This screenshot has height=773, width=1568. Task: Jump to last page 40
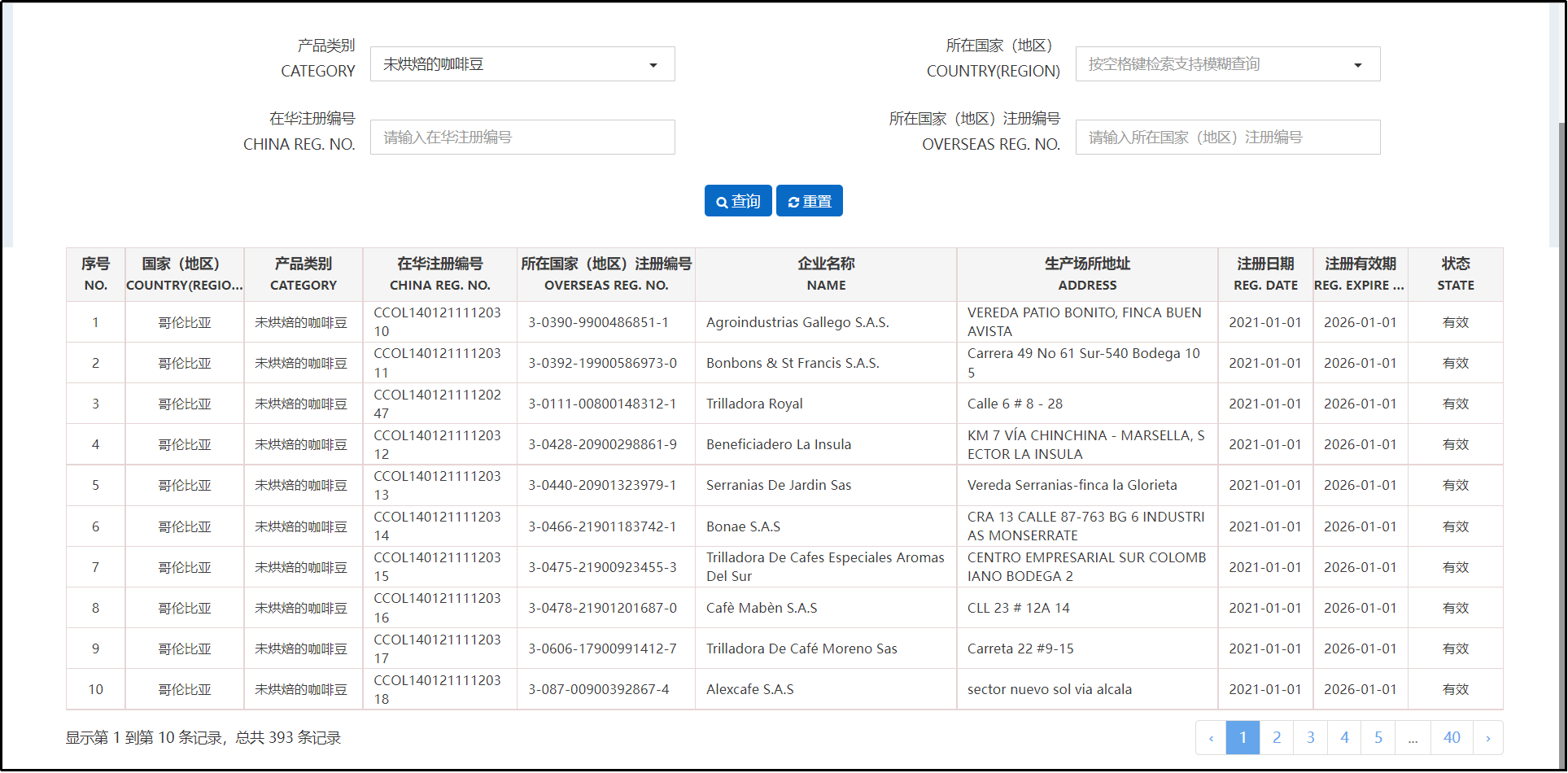tap(1452, 738)
